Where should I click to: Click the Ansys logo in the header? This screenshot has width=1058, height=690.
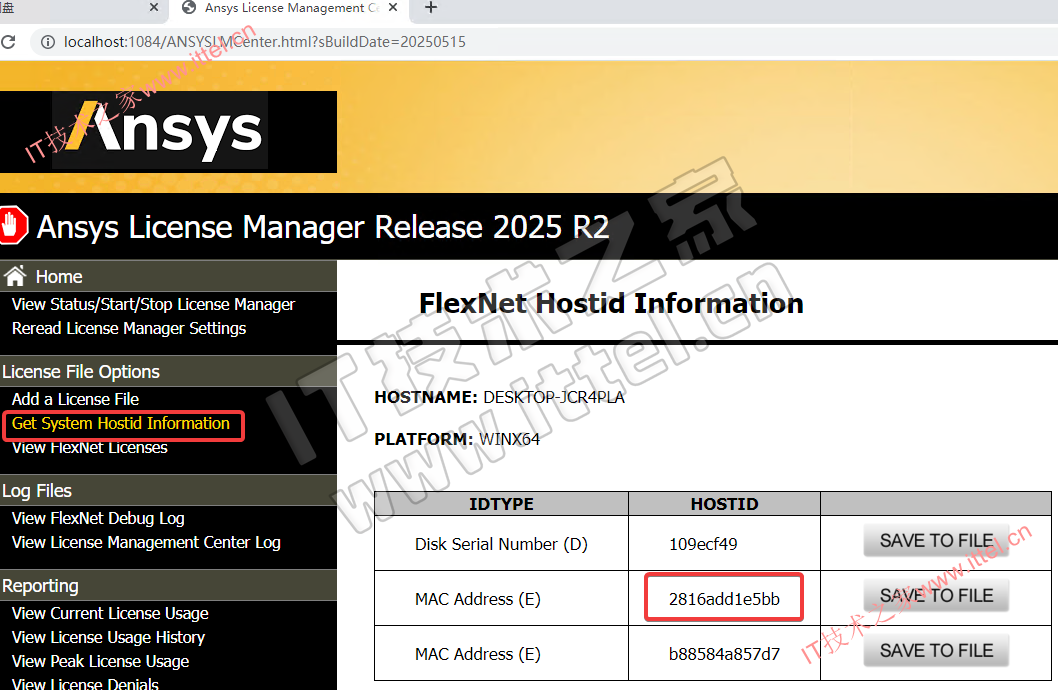[x=168, y=132]
